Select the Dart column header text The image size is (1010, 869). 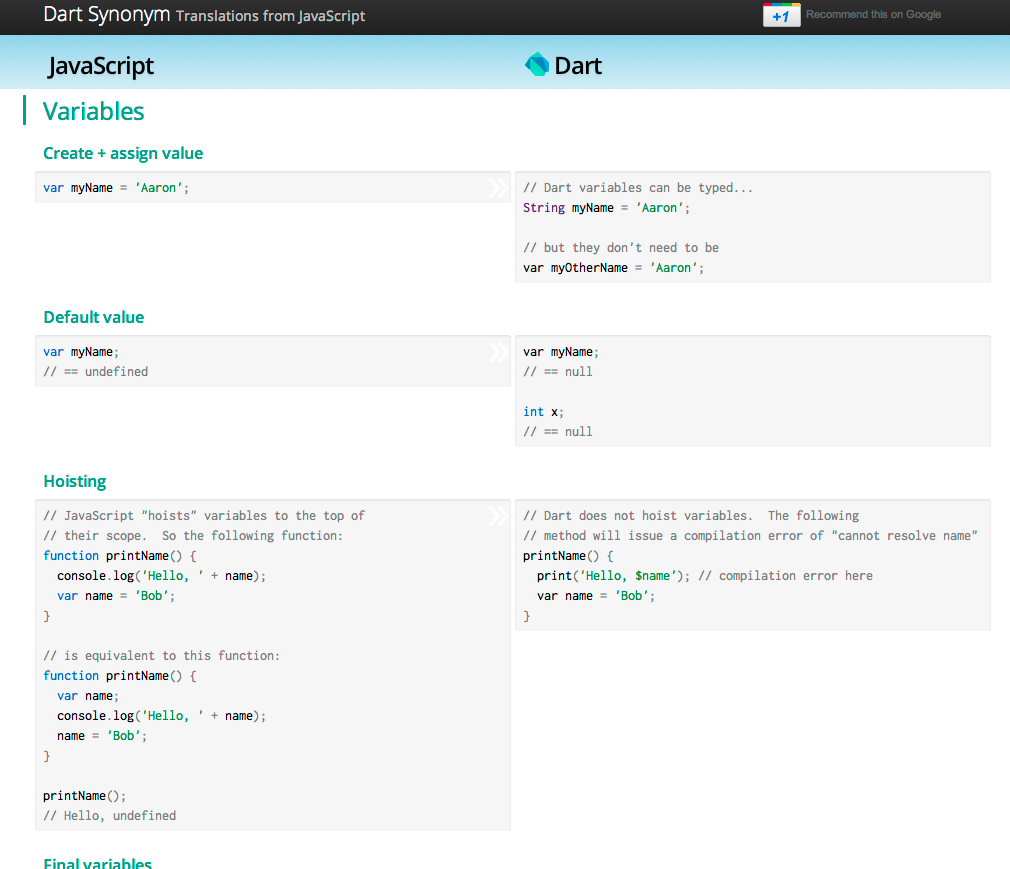(578, 66)
